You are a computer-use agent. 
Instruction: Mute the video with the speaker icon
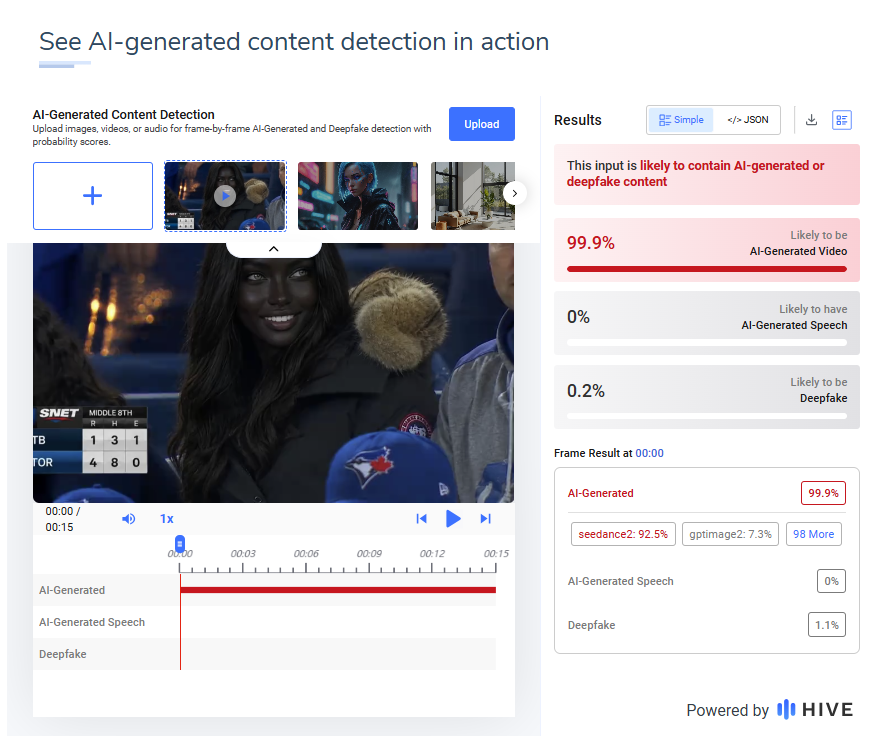(128, 519)
